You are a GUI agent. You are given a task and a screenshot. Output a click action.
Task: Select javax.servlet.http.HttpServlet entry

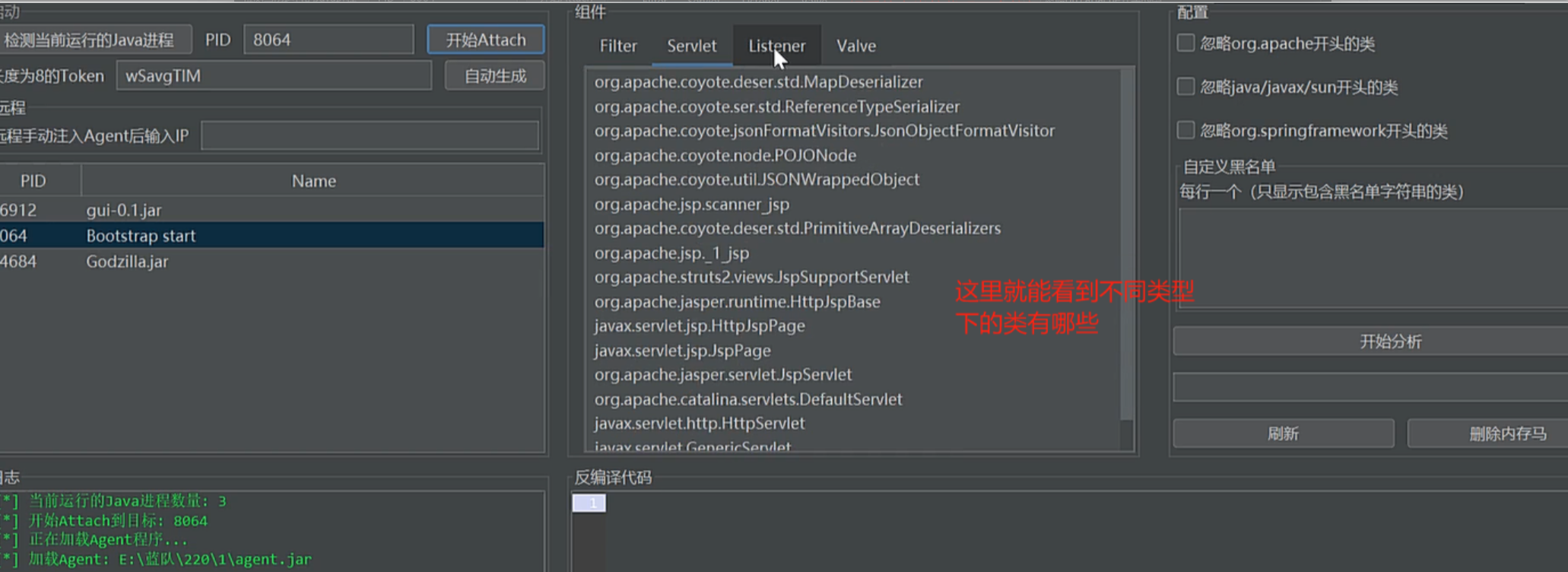(699, 423)
